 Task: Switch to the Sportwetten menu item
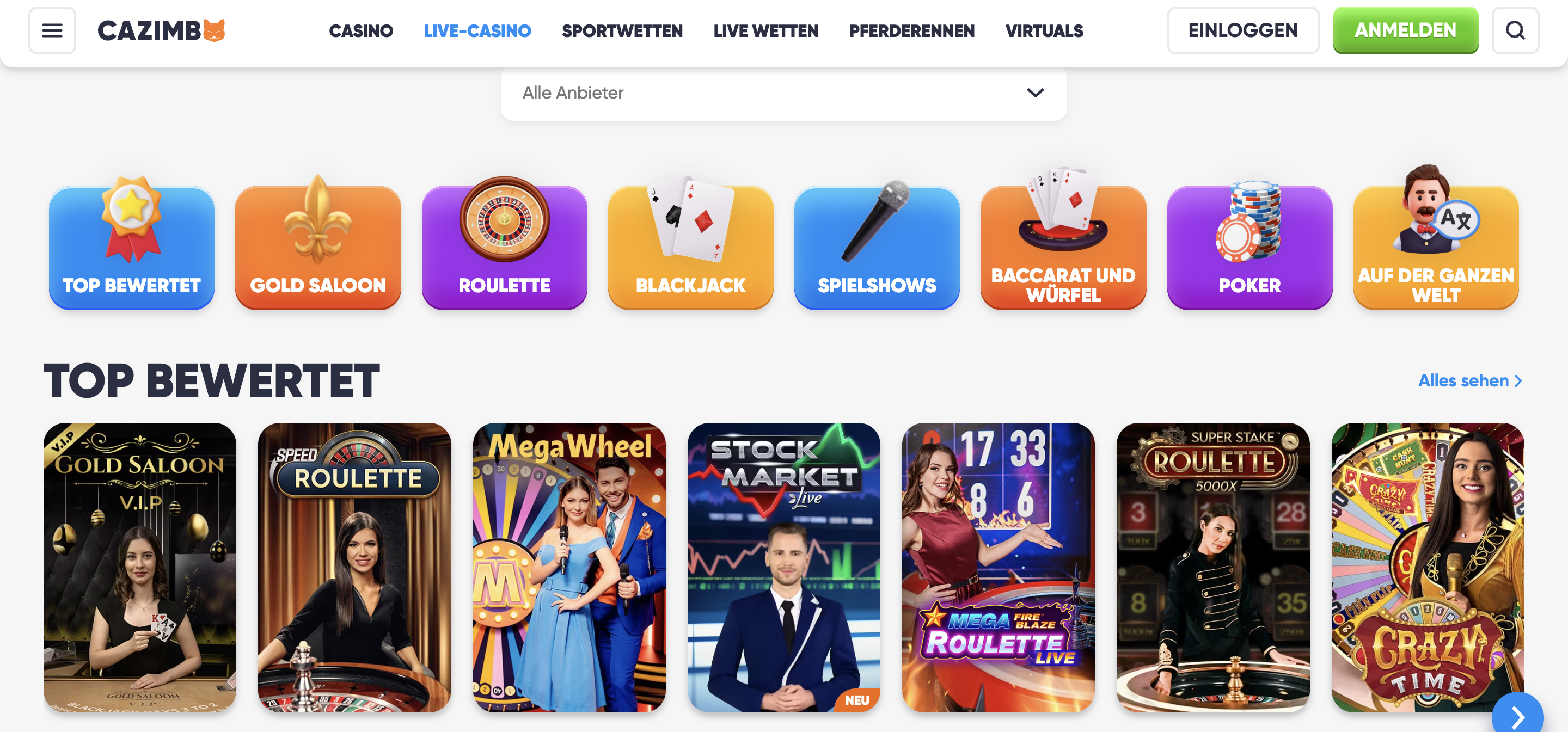pyautogui.click(x=622, y=30)
